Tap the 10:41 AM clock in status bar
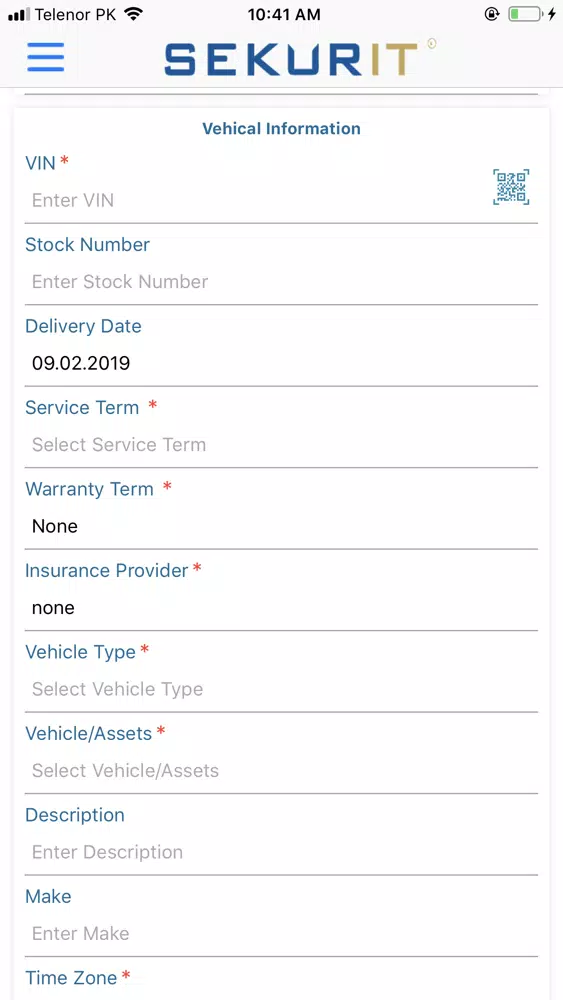The height and width of the screenshot is (1000, 563). 284,14
